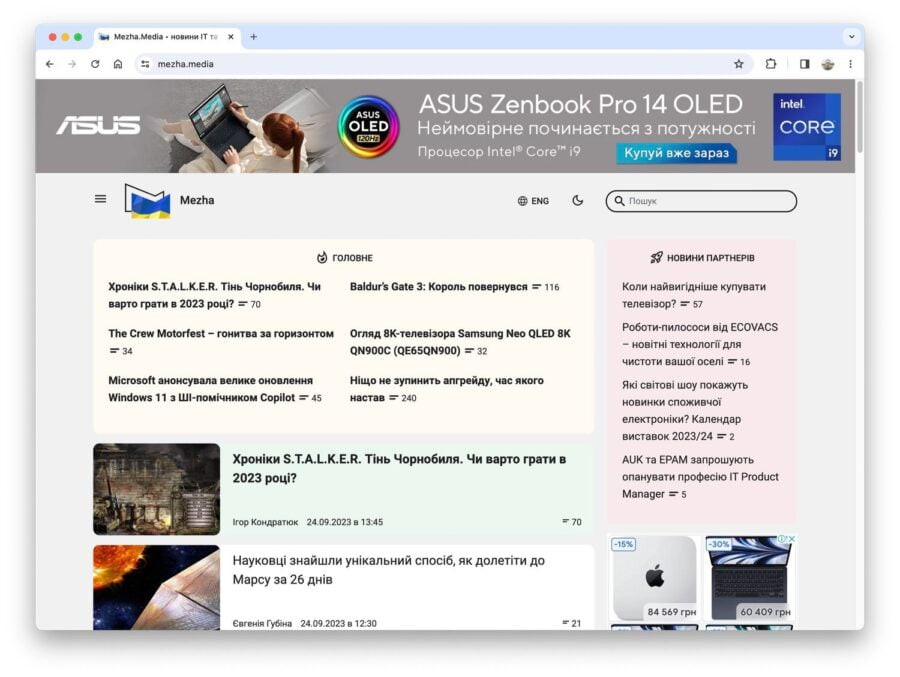Viewport: 900px width, 677px height.
Task: Click the magnifier icon in search box
Action: (619, 201)
